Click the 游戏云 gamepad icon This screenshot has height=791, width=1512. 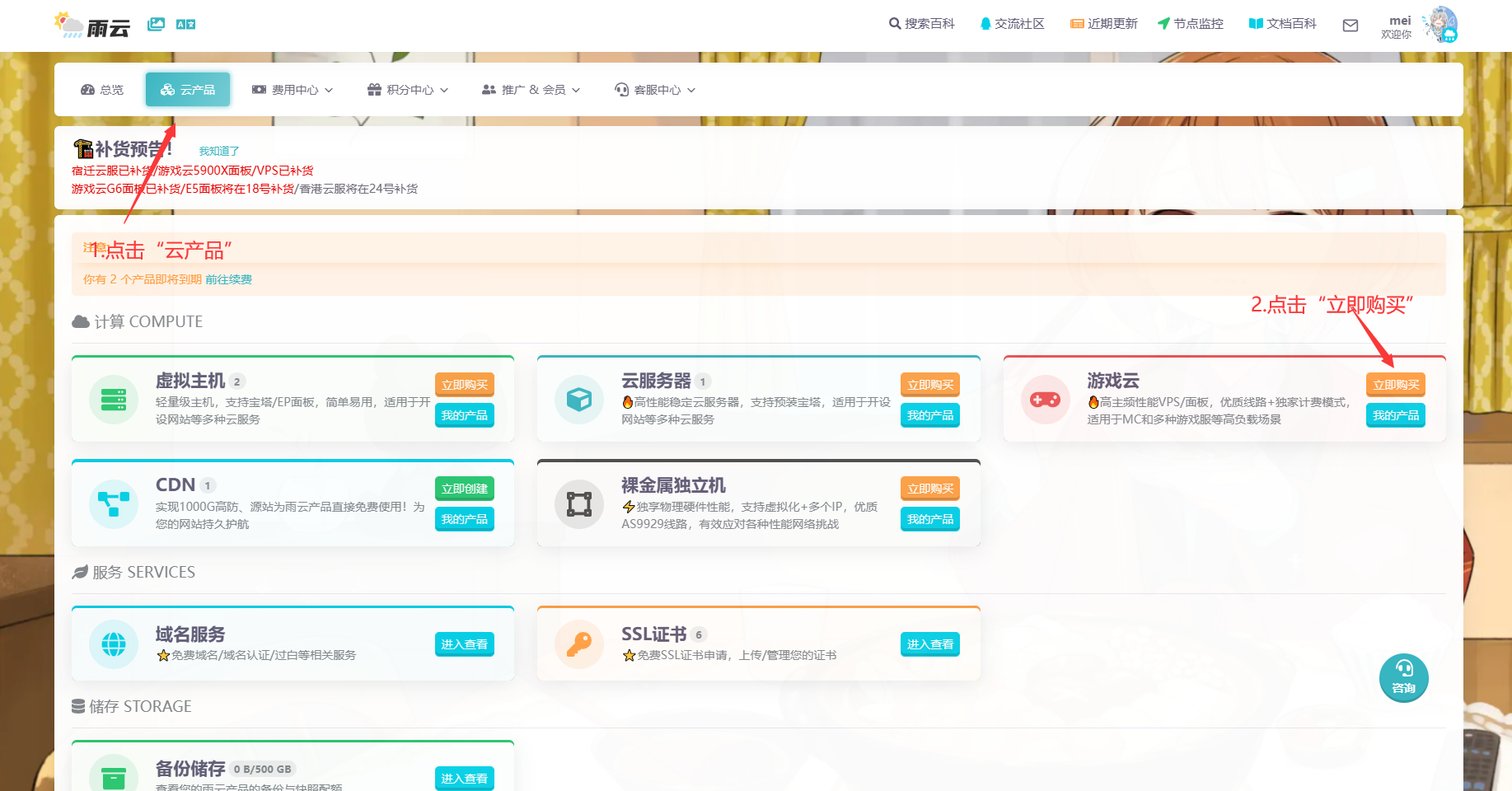click(1045, 400)
